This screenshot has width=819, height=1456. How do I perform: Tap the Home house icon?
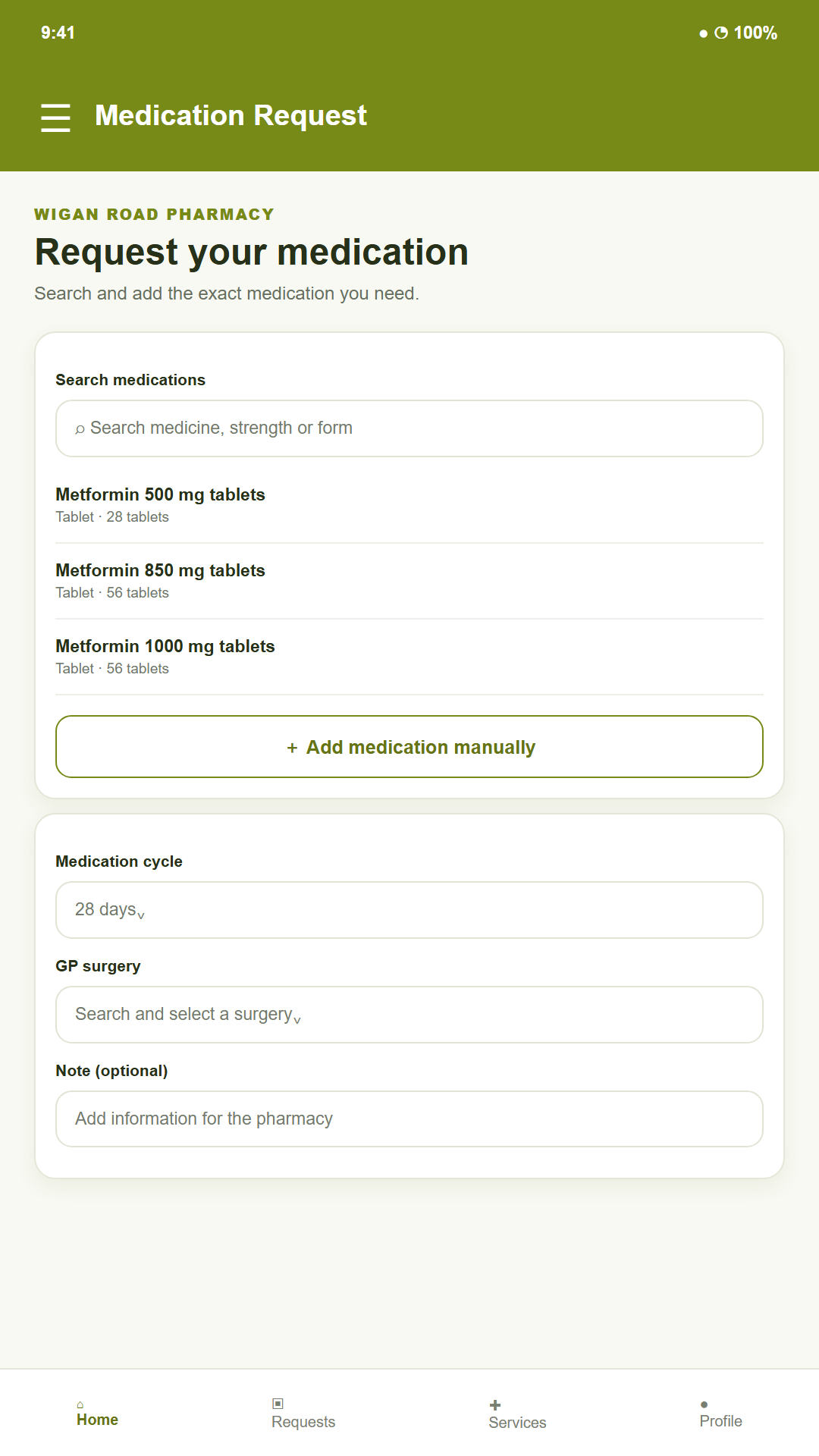coord(80,1404)
